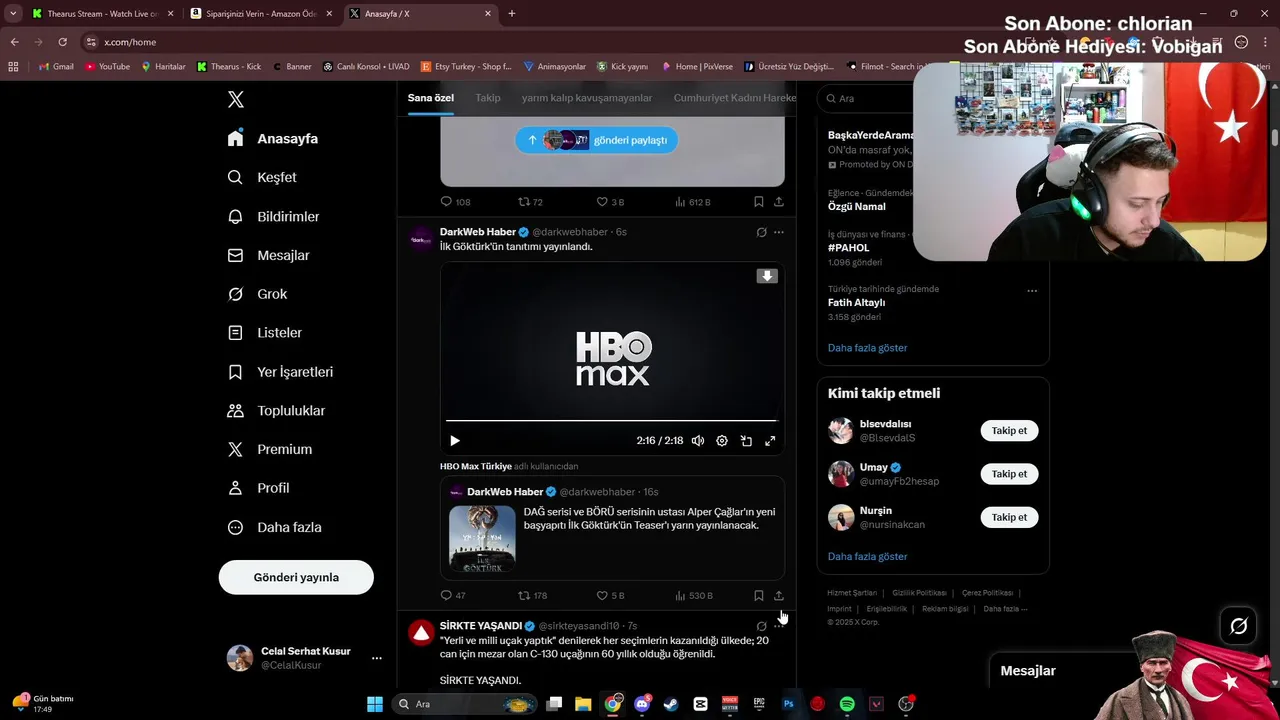The image size is (1280, 720).
Task: Repost the post showing 178 reposts
Action: click(x=532, y=595)
